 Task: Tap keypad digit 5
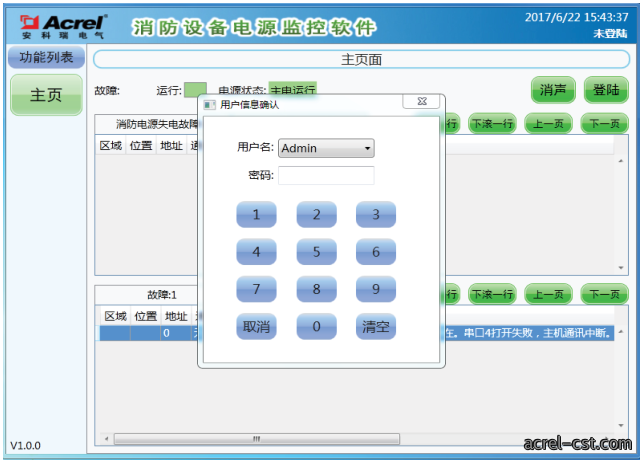pyautogui.click(x=316, y=252)
